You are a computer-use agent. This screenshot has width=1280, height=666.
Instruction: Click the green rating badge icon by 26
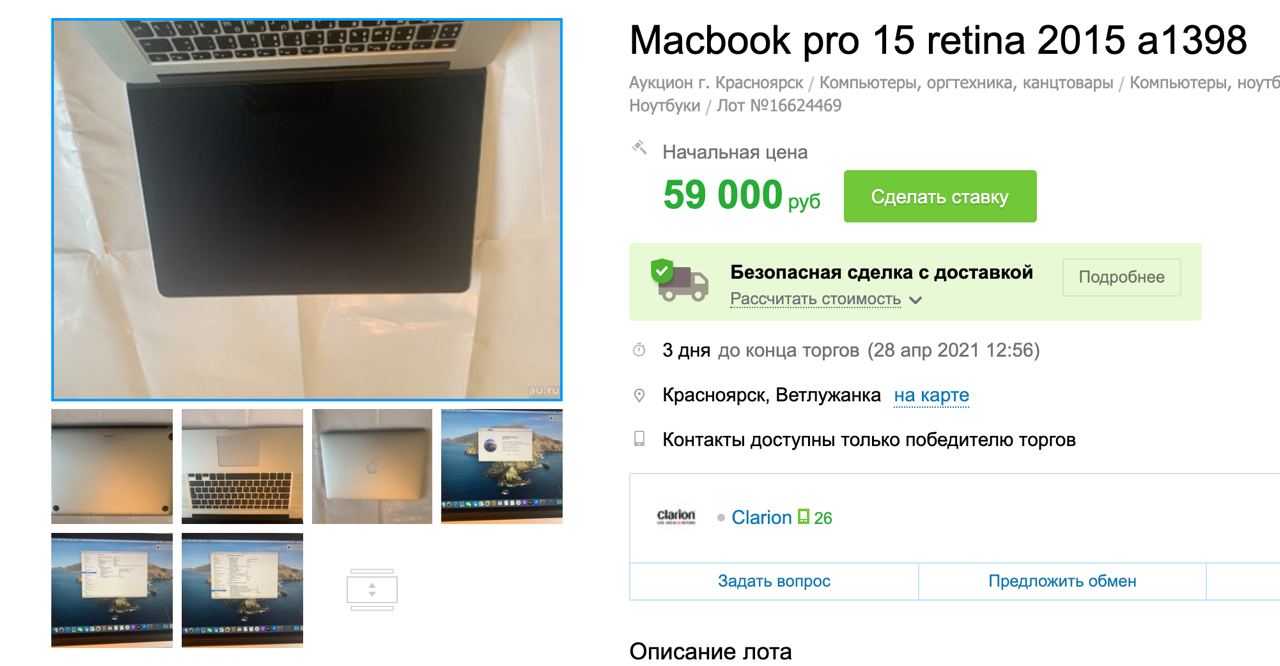[x=802, y=517]
